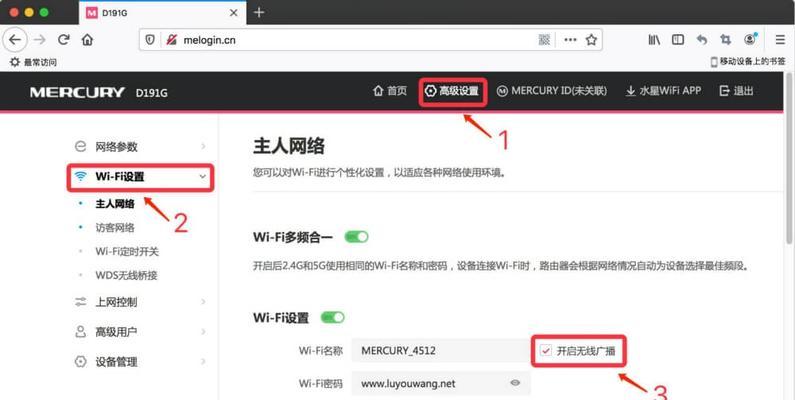Open a new browser tab

pos(259,12)
